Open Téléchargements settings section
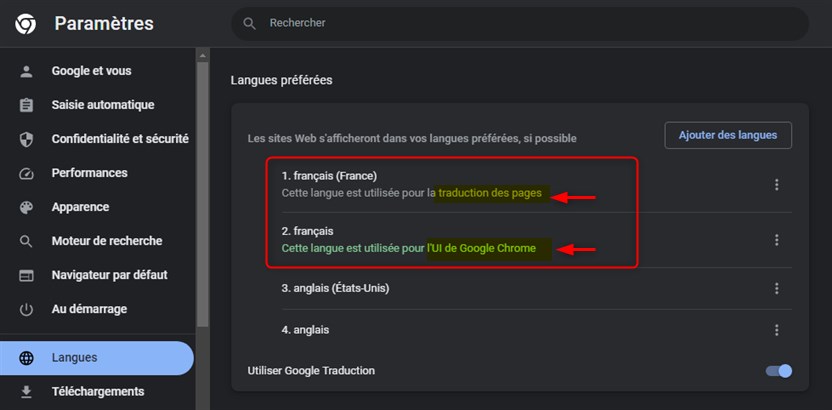 tap(97, 392)
